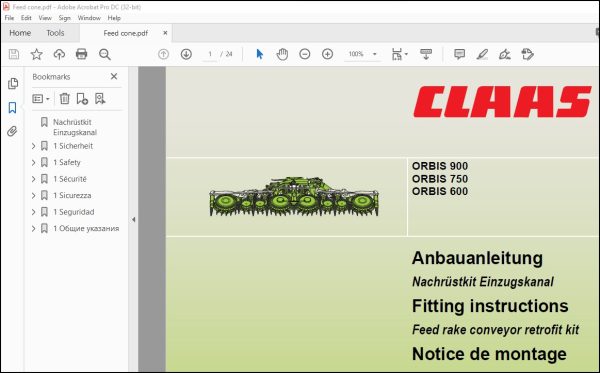The image size is (600, 373).
Task: Click the Fitting instructions heading
Action: [x=490, y=306]
